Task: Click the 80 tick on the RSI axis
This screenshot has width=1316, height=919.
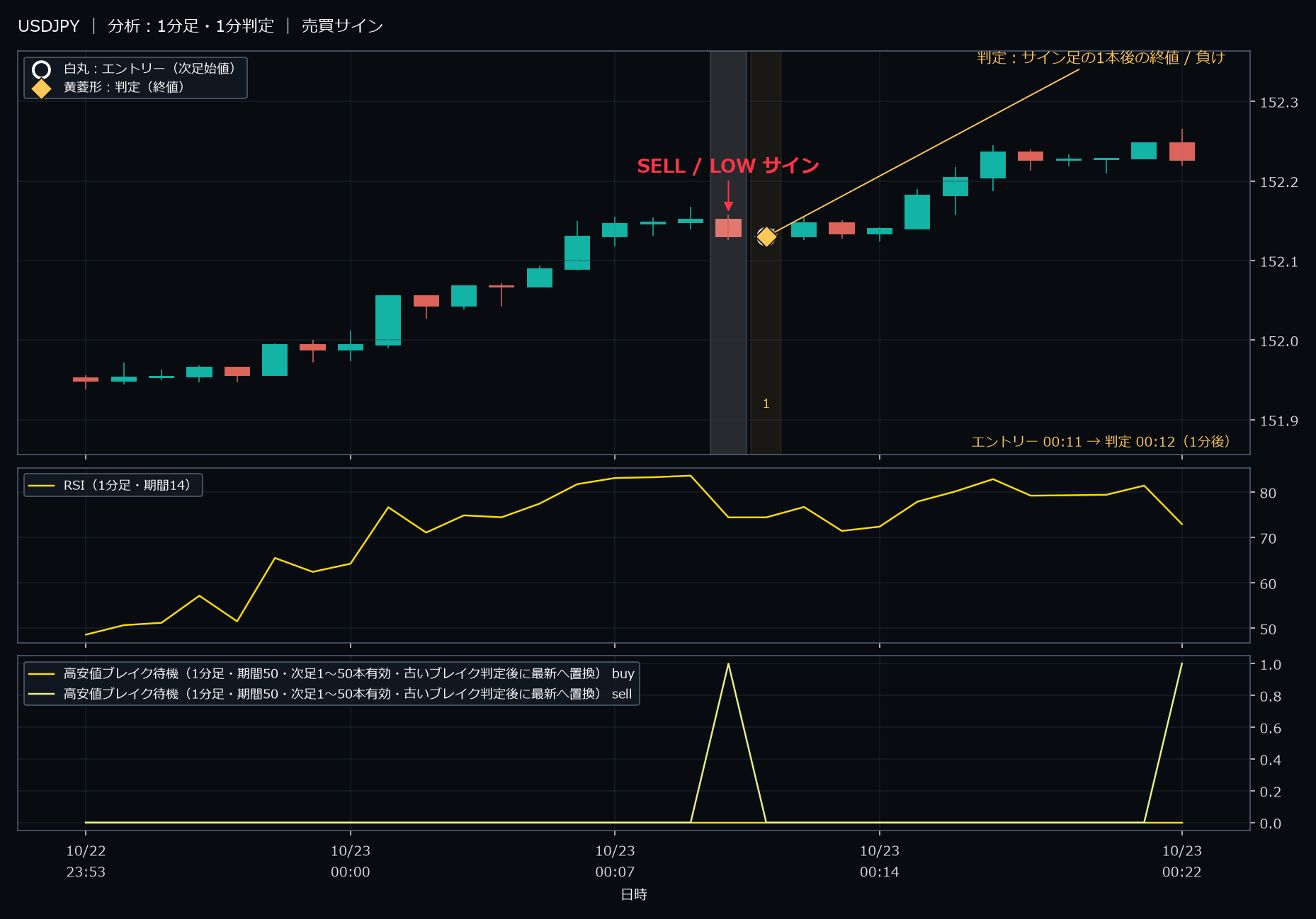Action: (1268, 493)
